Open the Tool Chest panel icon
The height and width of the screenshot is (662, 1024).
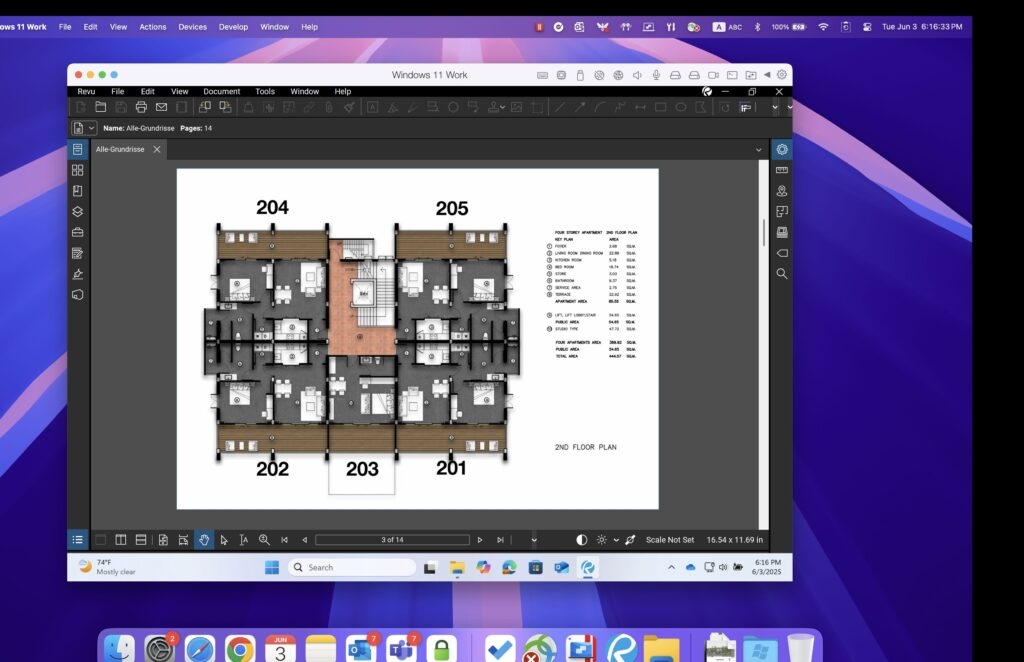(77, 232)
